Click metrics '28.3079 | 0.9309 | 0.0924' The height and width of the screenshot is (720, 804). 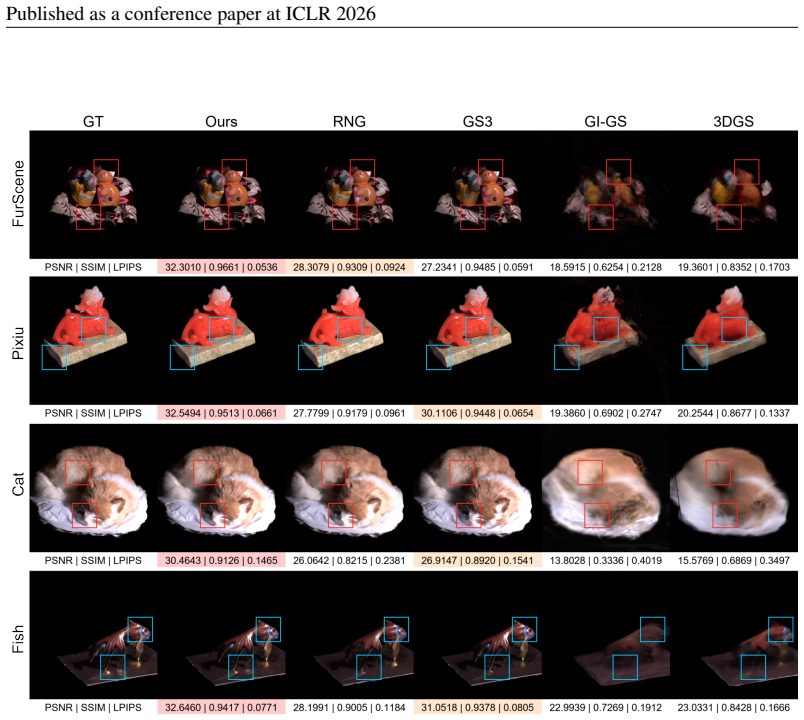coord(349,267)
